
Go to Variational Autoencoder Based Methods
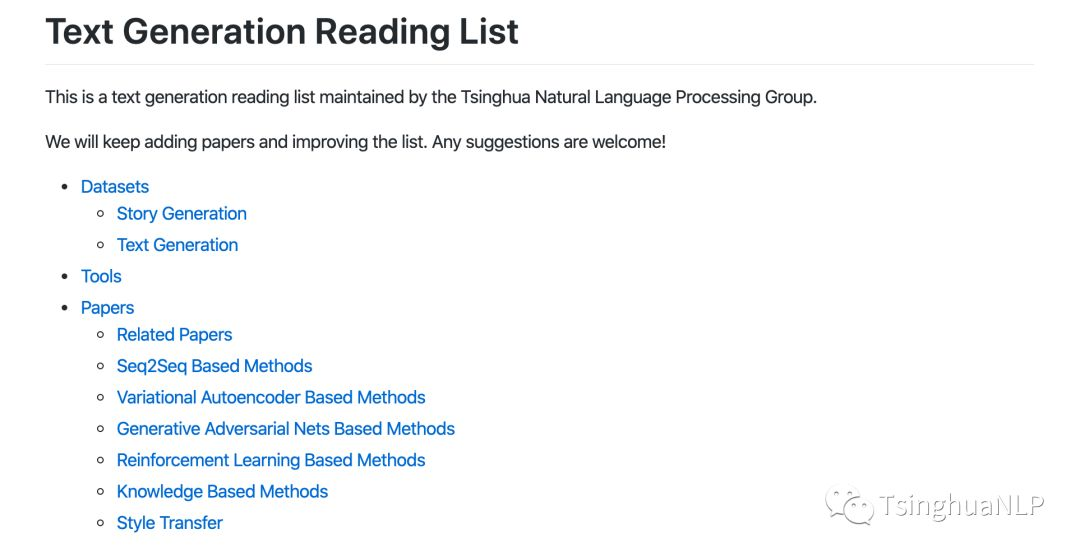[x=271, y=398]
